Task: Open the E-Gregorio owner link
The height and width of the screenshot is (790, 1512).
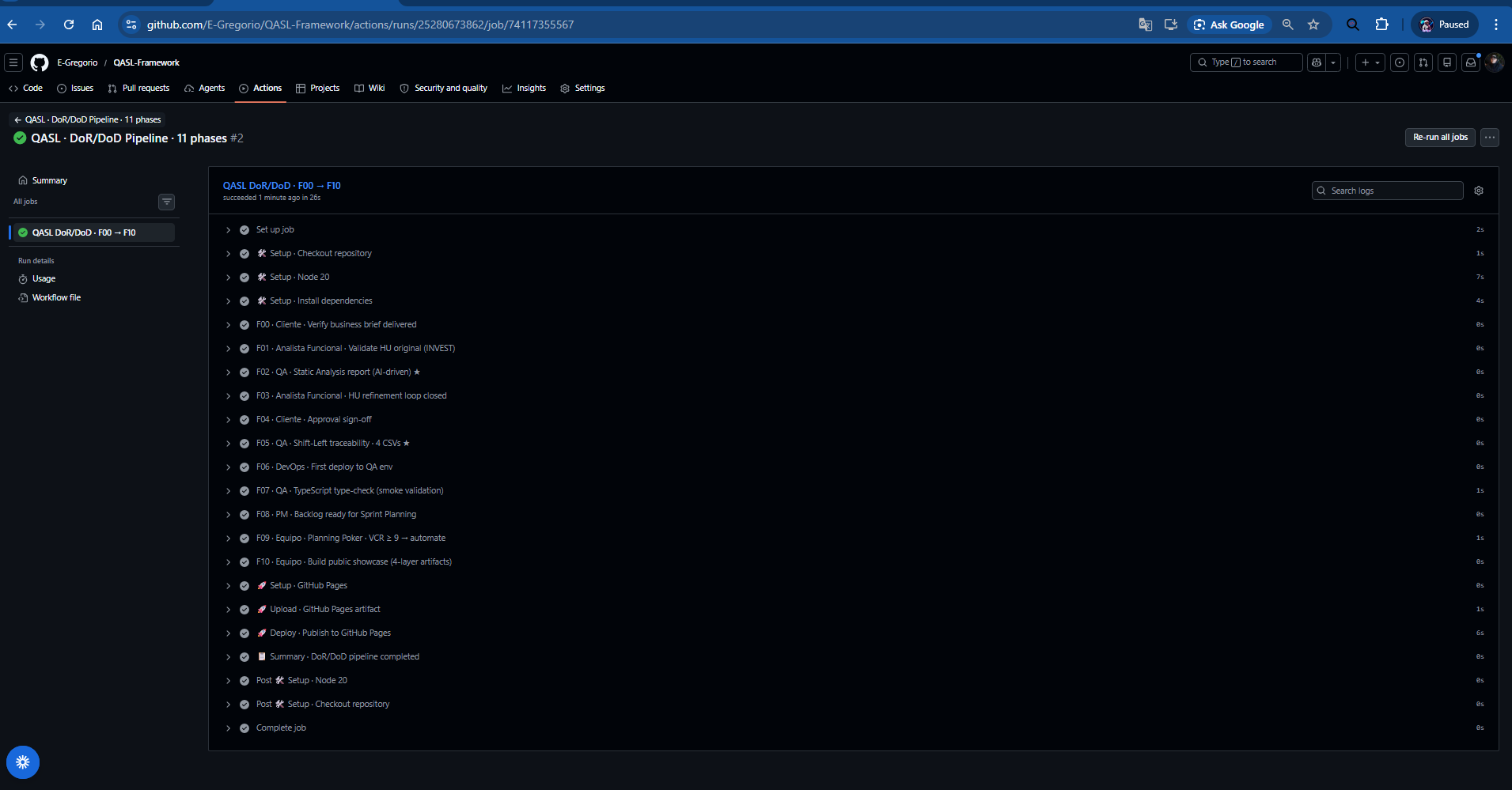Action: 78,62
